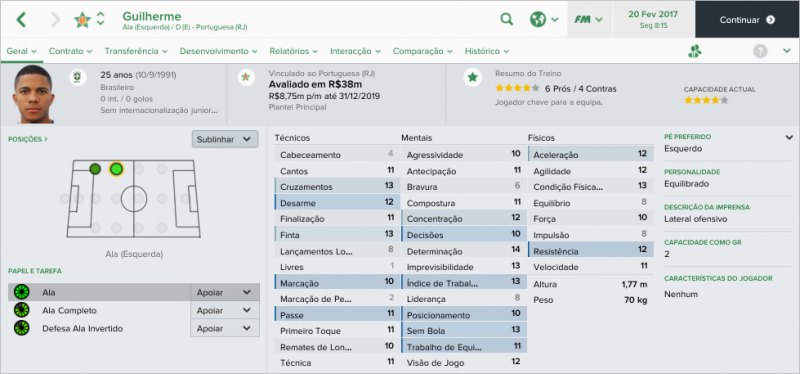The width and height of the screenshot is (800, 374).
Task: Click the Continuar button
Action: 747,19
